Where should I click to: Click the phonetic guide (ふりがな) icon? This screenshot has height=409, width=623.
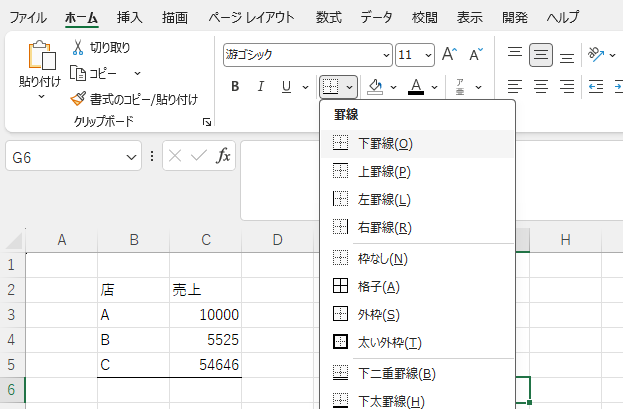pos(460,87)
